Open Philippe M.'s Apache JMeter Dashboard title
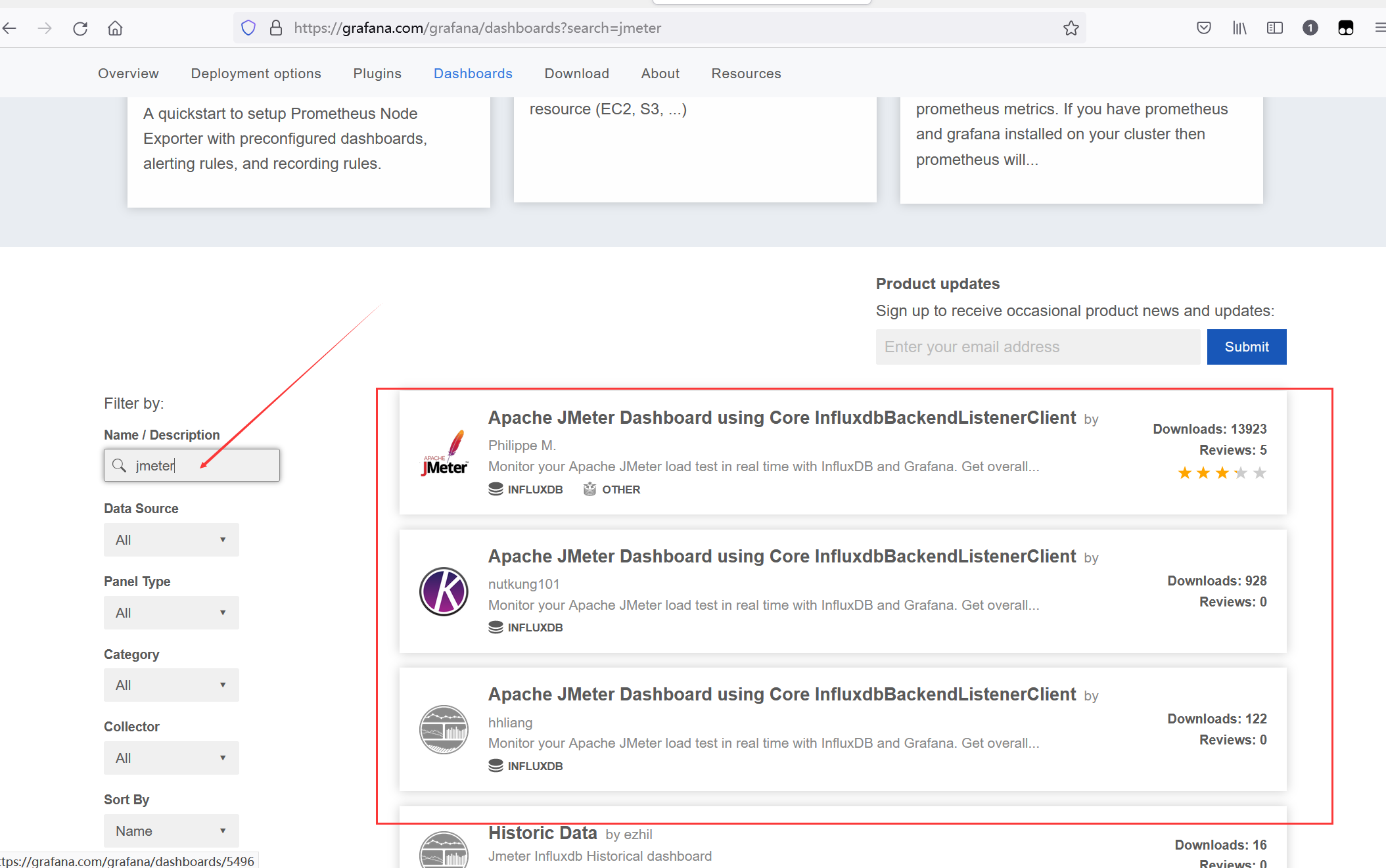 (781, 418)
